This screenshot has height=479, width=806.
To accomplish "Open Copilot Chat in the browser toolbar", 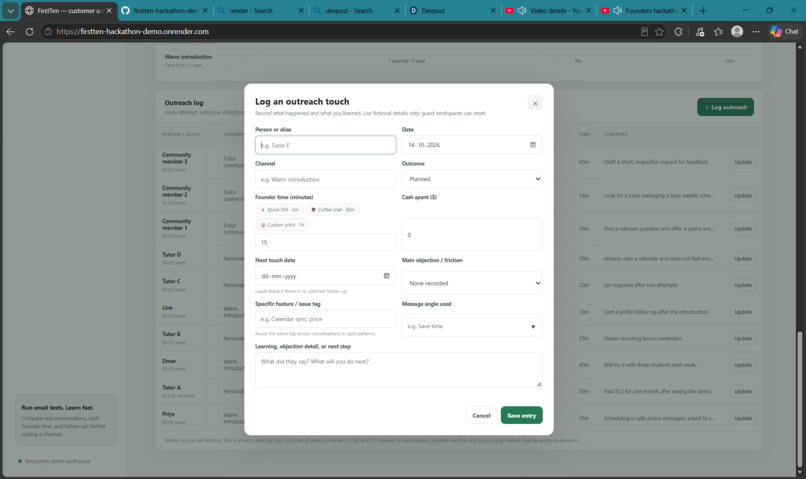I will pos(784,31).
